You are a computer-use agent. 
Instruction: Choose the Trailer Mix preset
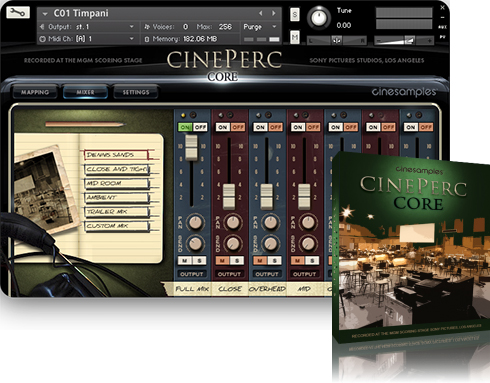click(116, 212)
